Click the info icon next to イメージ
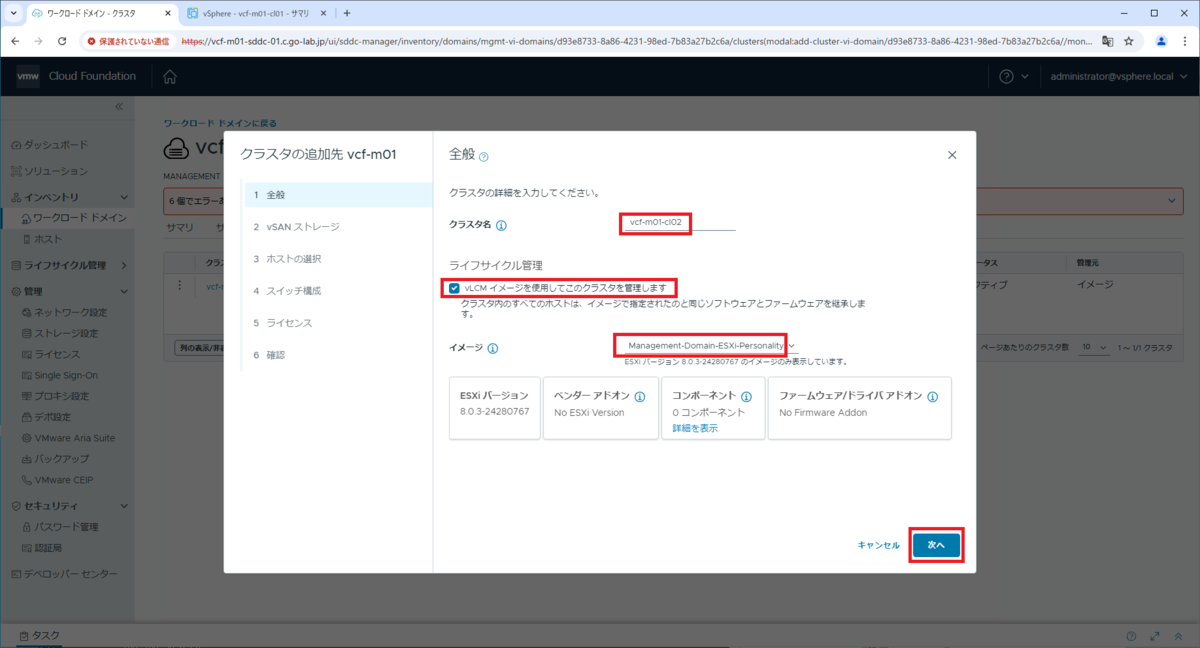 [493, 348]
